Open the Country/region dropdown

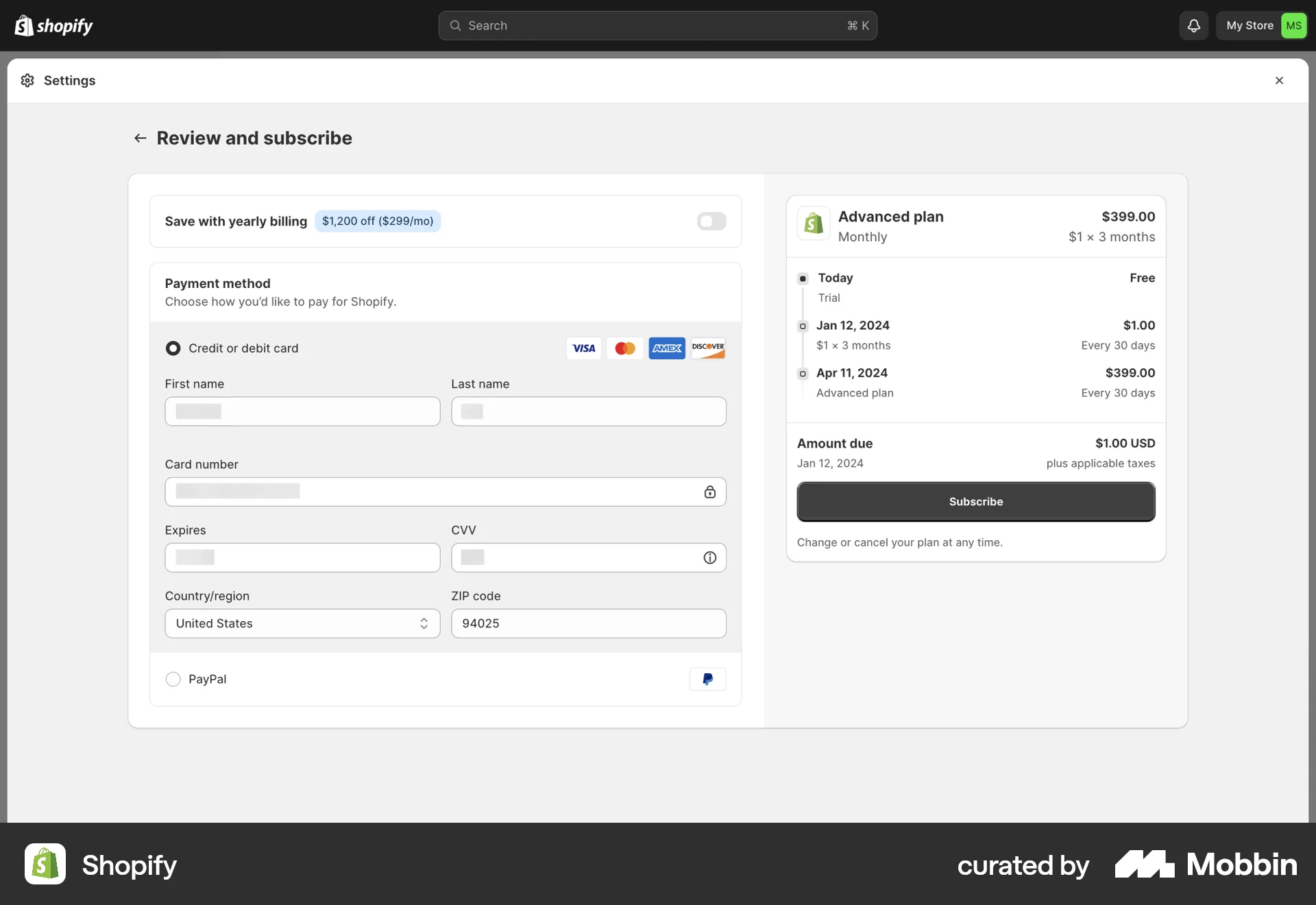click(x=302, y=623)
